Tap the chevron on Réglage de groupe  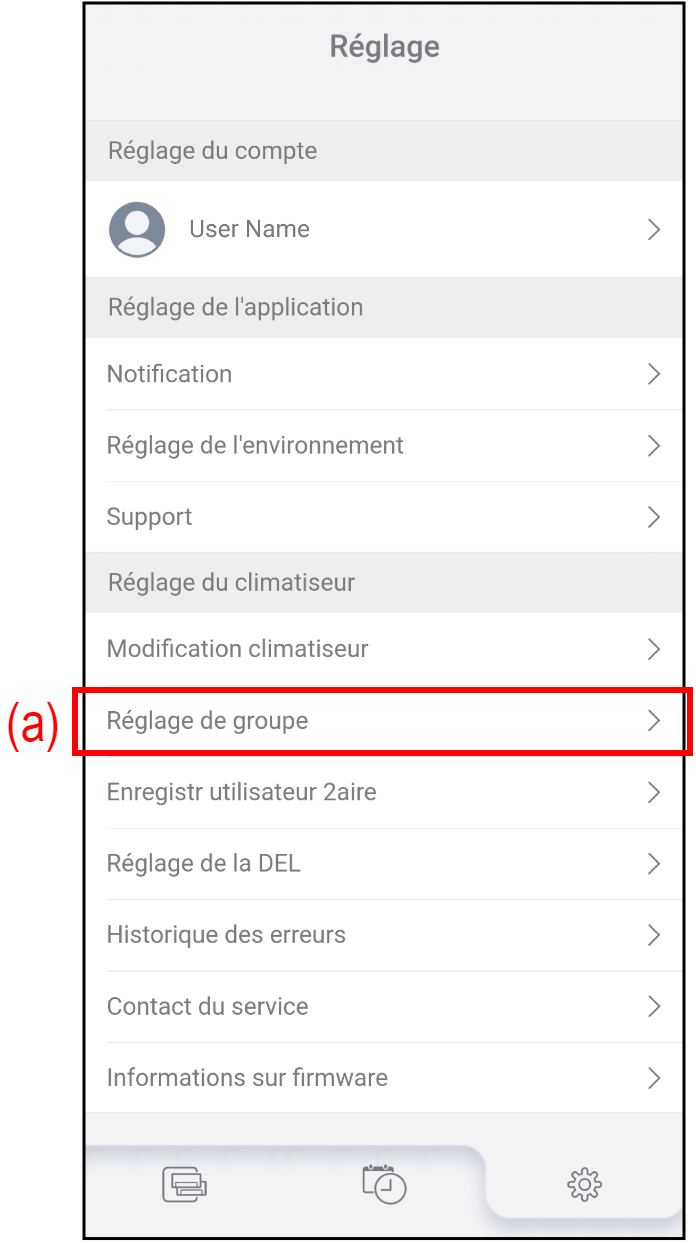(654, 721)
